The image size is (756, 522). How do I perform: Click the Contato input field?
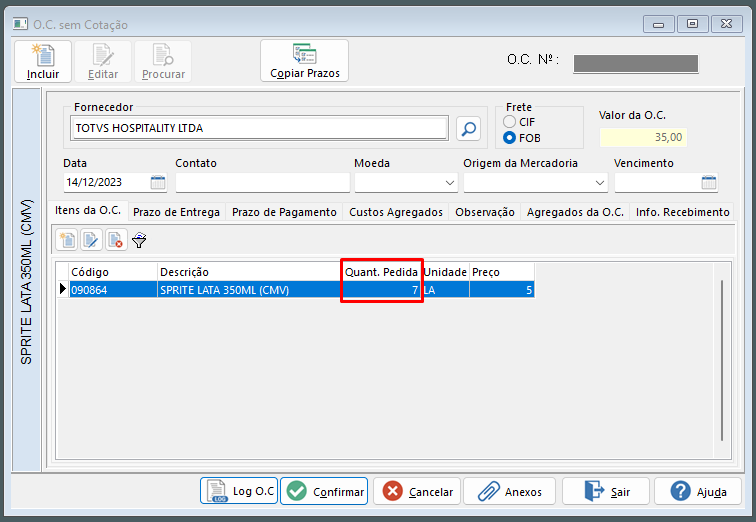pos(263,183)
